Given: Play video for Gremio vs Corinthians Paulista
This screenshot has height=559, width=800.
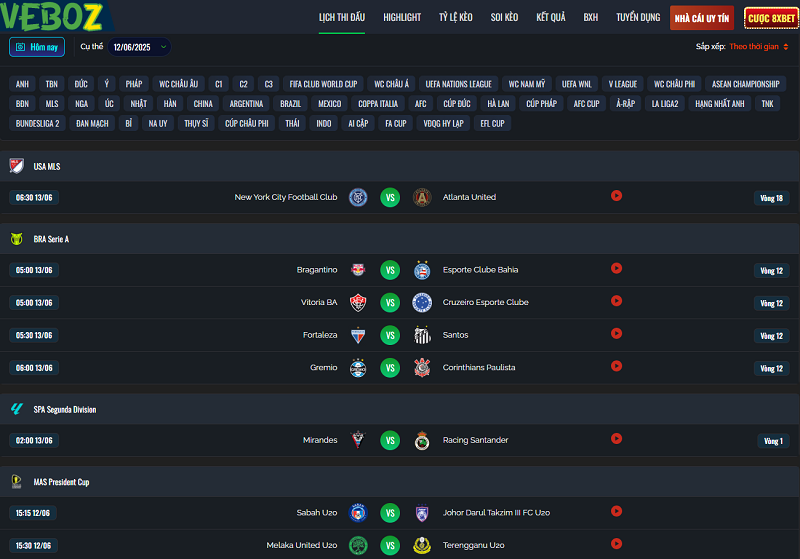Looking at the screenshot, I should pyautogui.click(x=616, y=366).
